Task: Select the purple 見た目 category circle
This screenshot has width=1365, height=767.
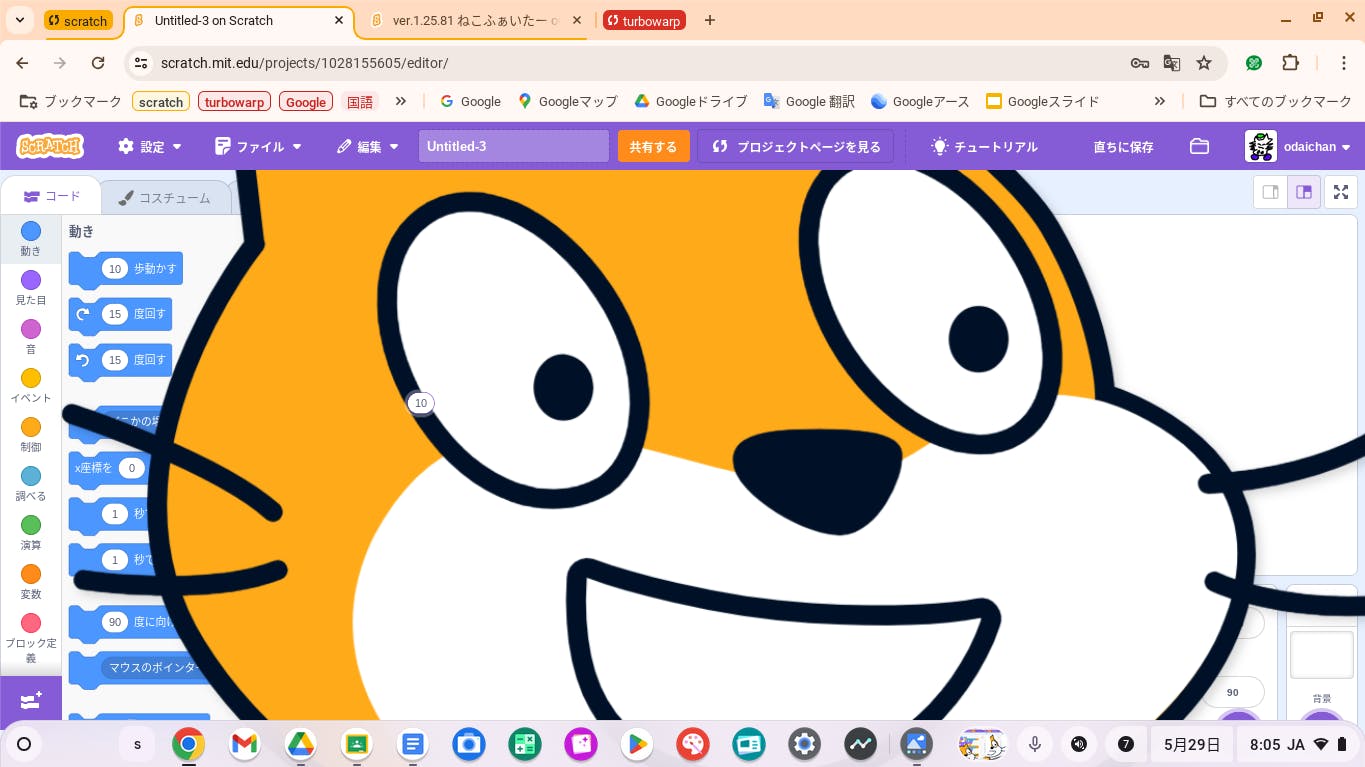Action: (x=31, y=280)
